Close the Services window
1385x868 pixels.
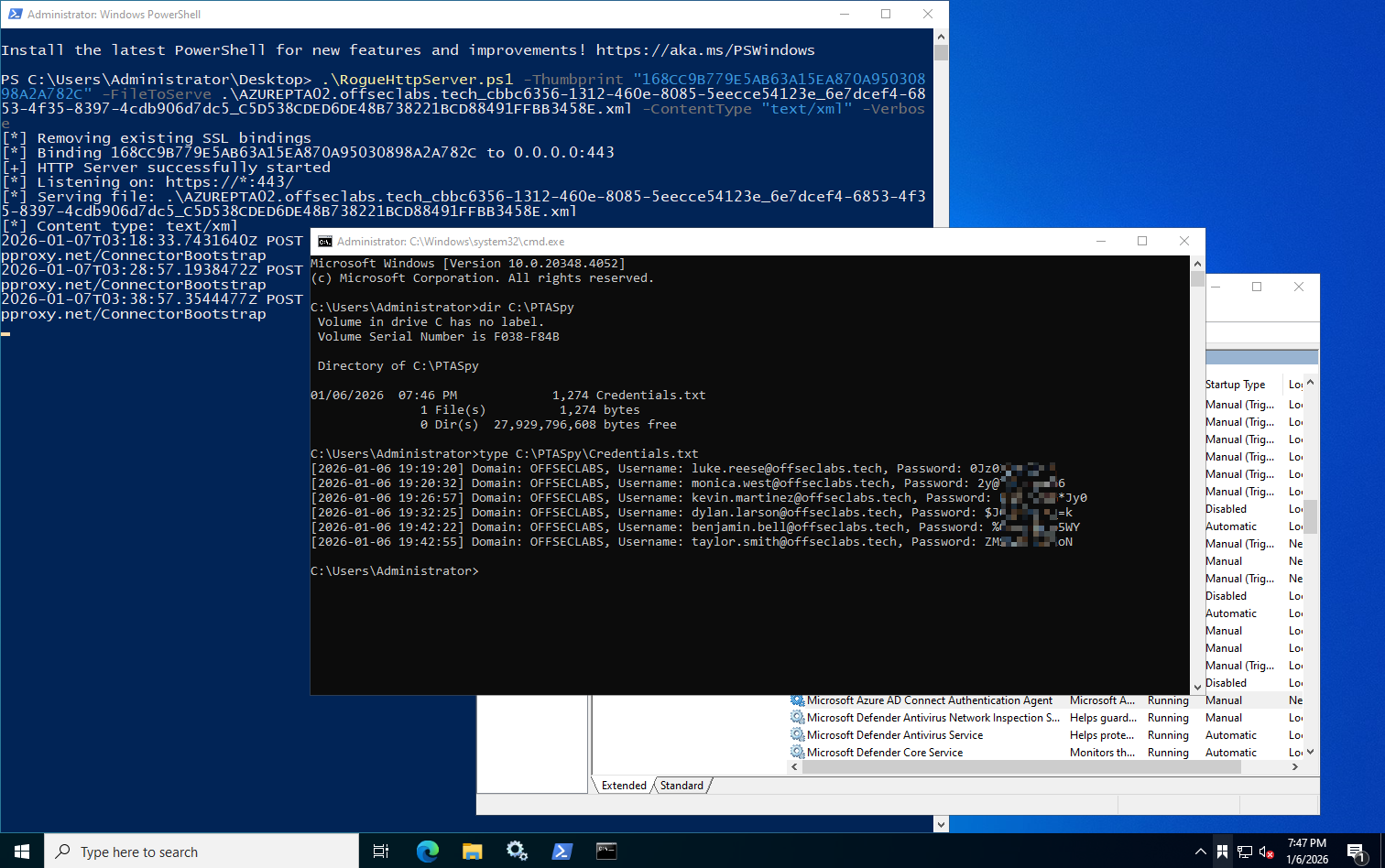[1299, 287]
